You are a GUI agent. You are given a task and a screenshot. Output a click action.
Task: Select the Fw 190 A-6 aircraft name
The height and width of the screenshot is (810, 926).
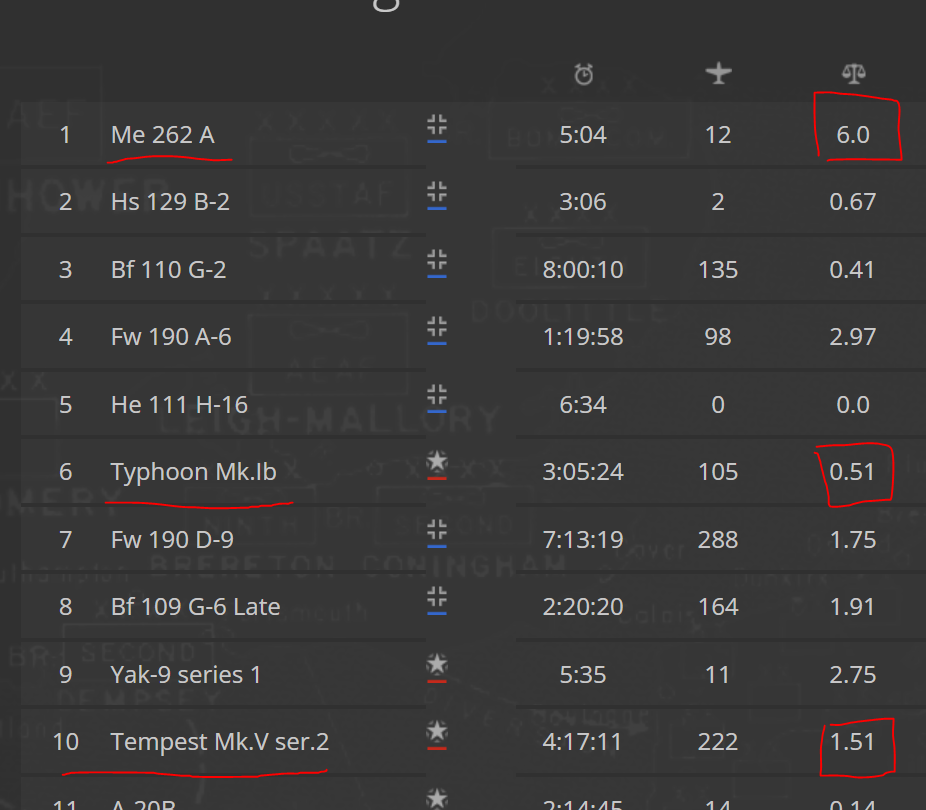pyautogui.click(x=171, y=337)
